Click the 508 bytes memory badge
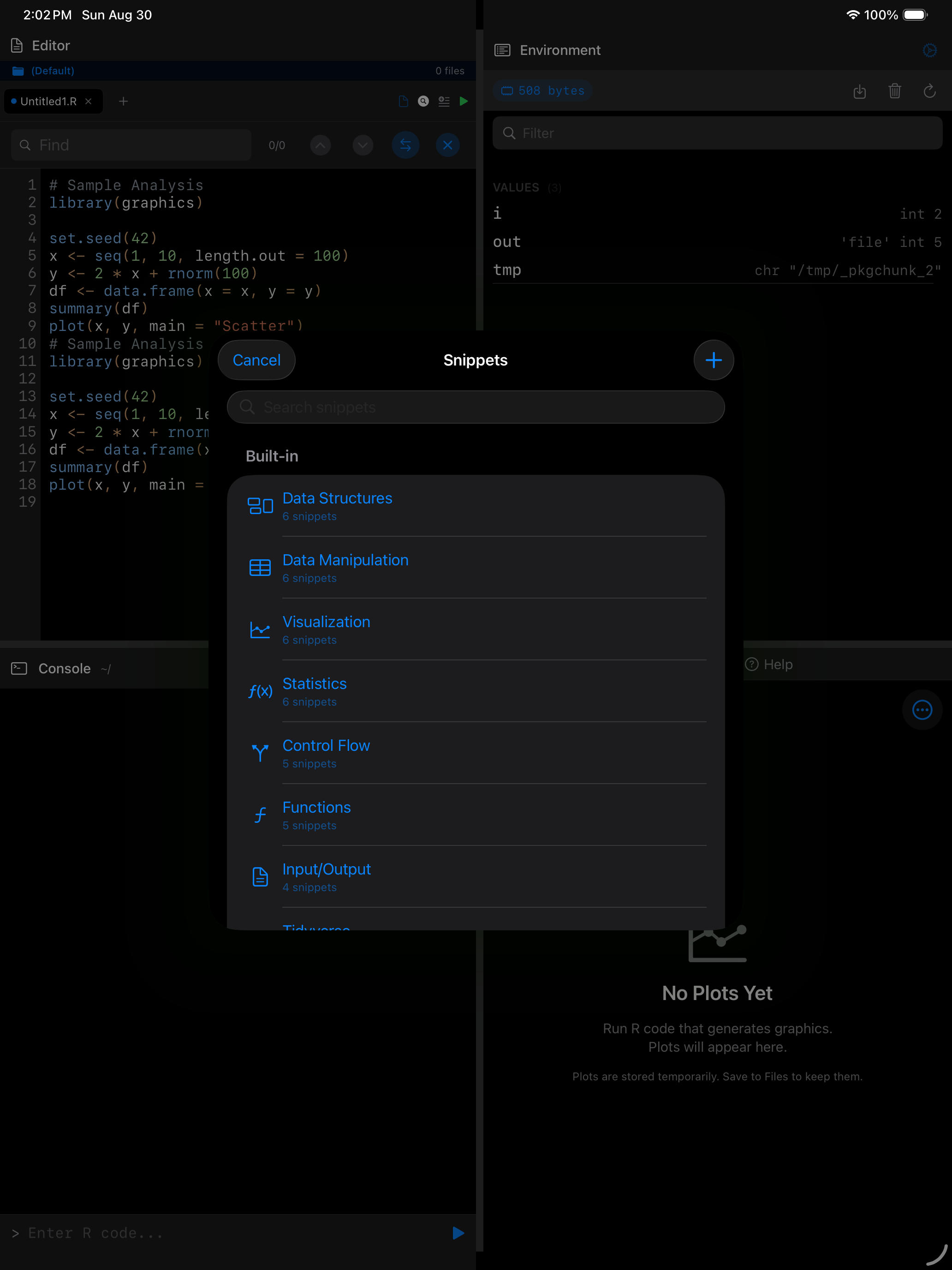Screen dimensions: 952x1270 pyautogui.click(x=543, y=91)
